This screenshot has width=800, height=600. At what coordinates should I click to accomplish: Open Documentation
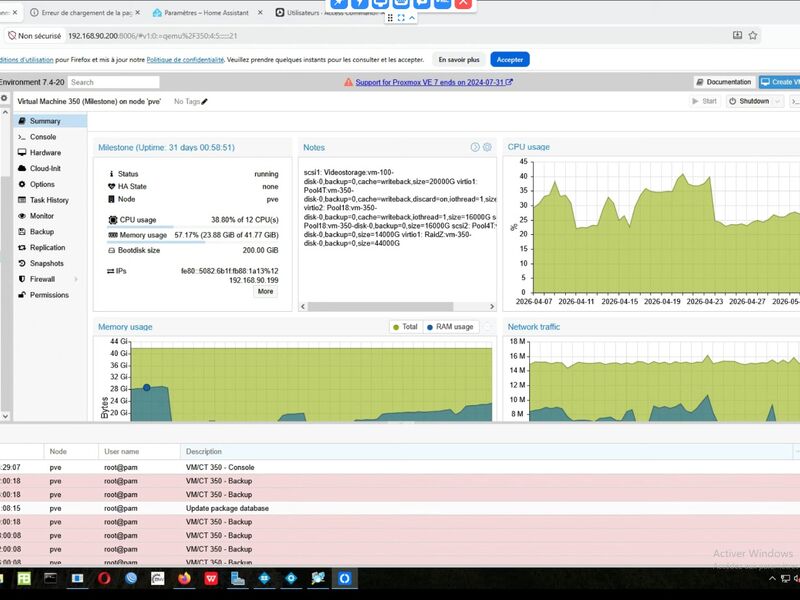pyautogui.click(x=723, y=82)
